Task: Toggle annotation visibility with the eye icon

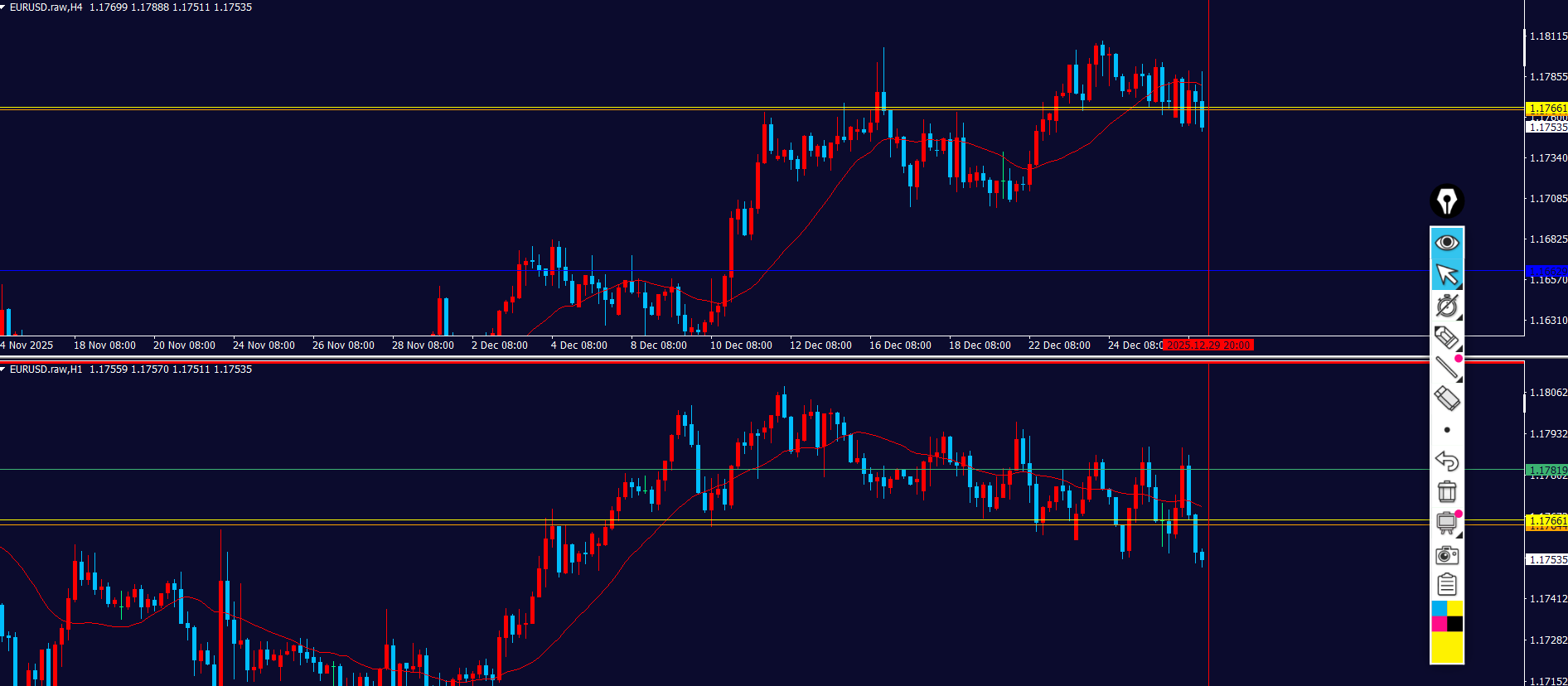Action: tap(1447, 242)
